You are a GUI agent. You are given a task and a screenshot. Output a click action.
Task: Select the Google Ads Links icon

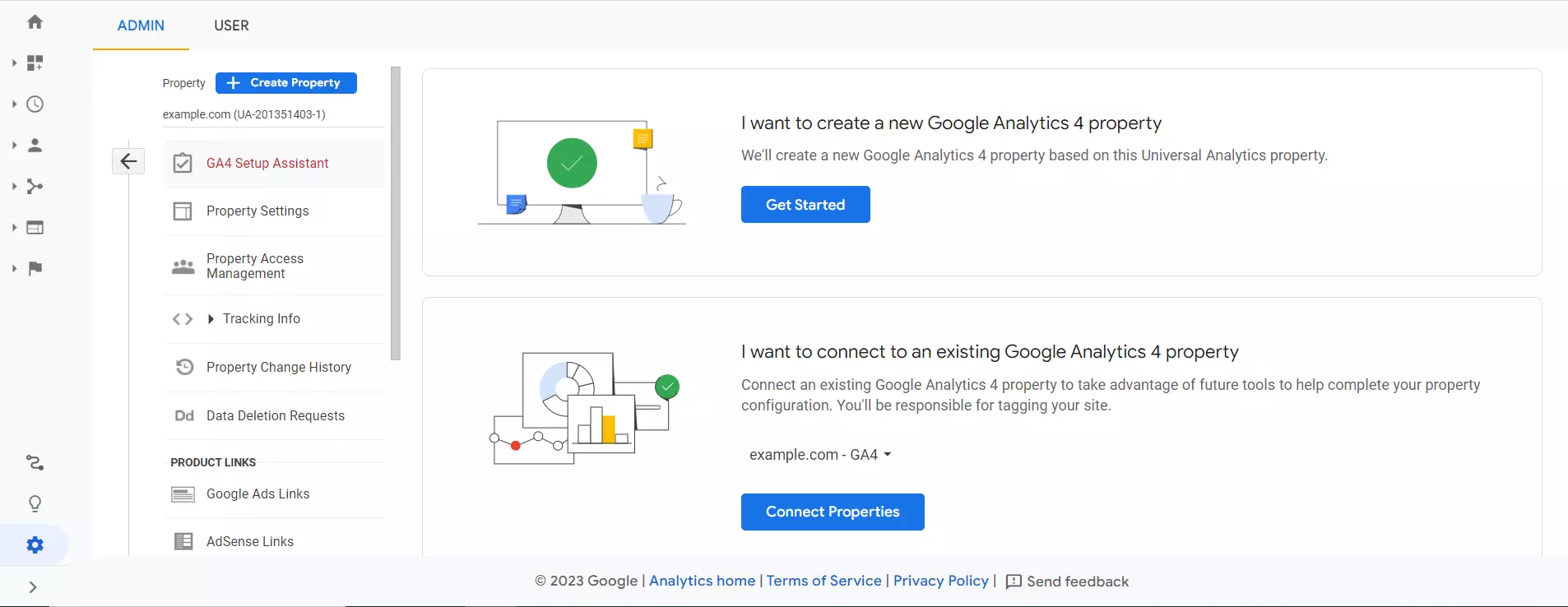tap(184, 493)
